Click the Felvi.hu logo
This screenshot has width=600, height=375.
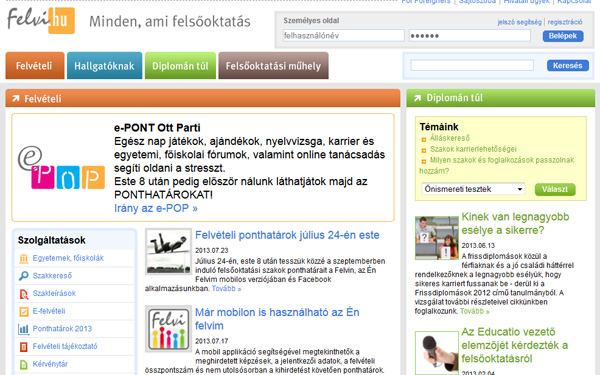(41, 21)
